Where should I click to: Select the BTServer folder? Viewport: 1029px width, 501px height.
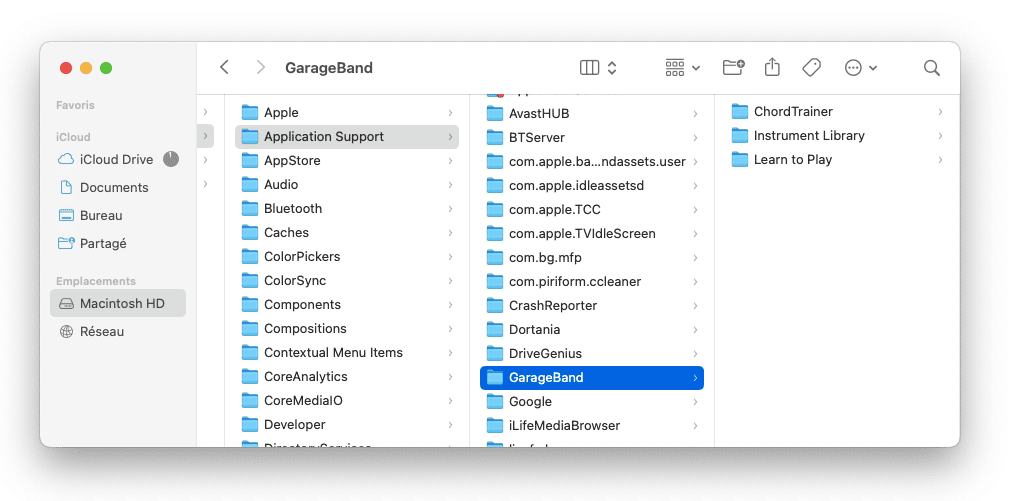592,137
